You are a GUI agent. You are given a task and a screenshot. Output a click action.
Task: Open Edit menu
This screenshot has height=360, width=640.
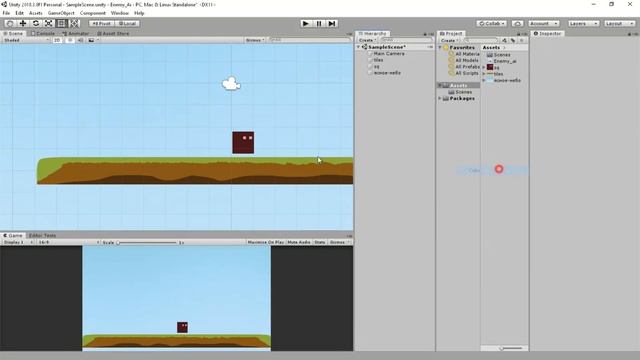(19, 13)
